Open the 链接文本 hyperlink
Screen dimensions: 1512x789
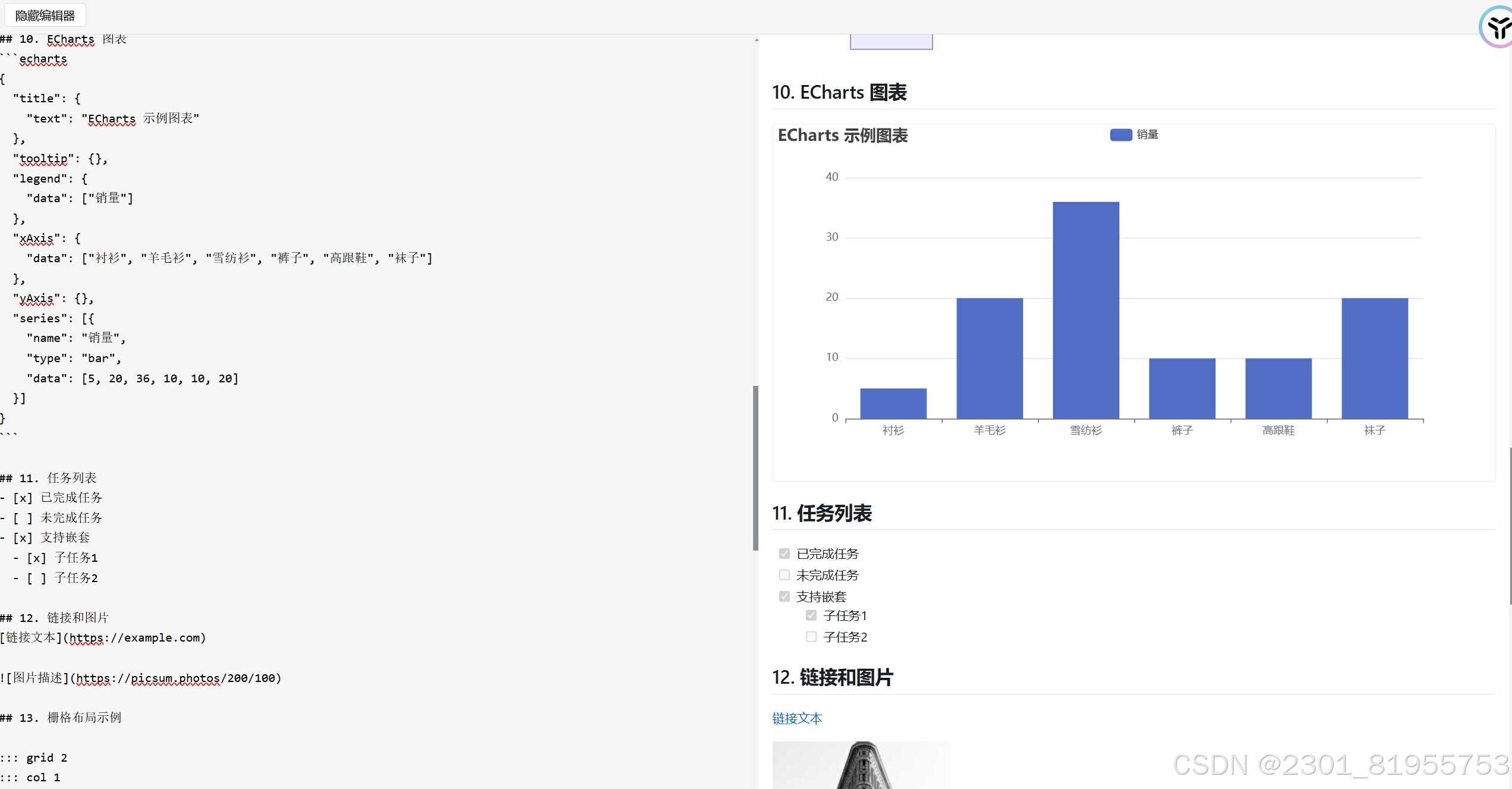[797, 718]
